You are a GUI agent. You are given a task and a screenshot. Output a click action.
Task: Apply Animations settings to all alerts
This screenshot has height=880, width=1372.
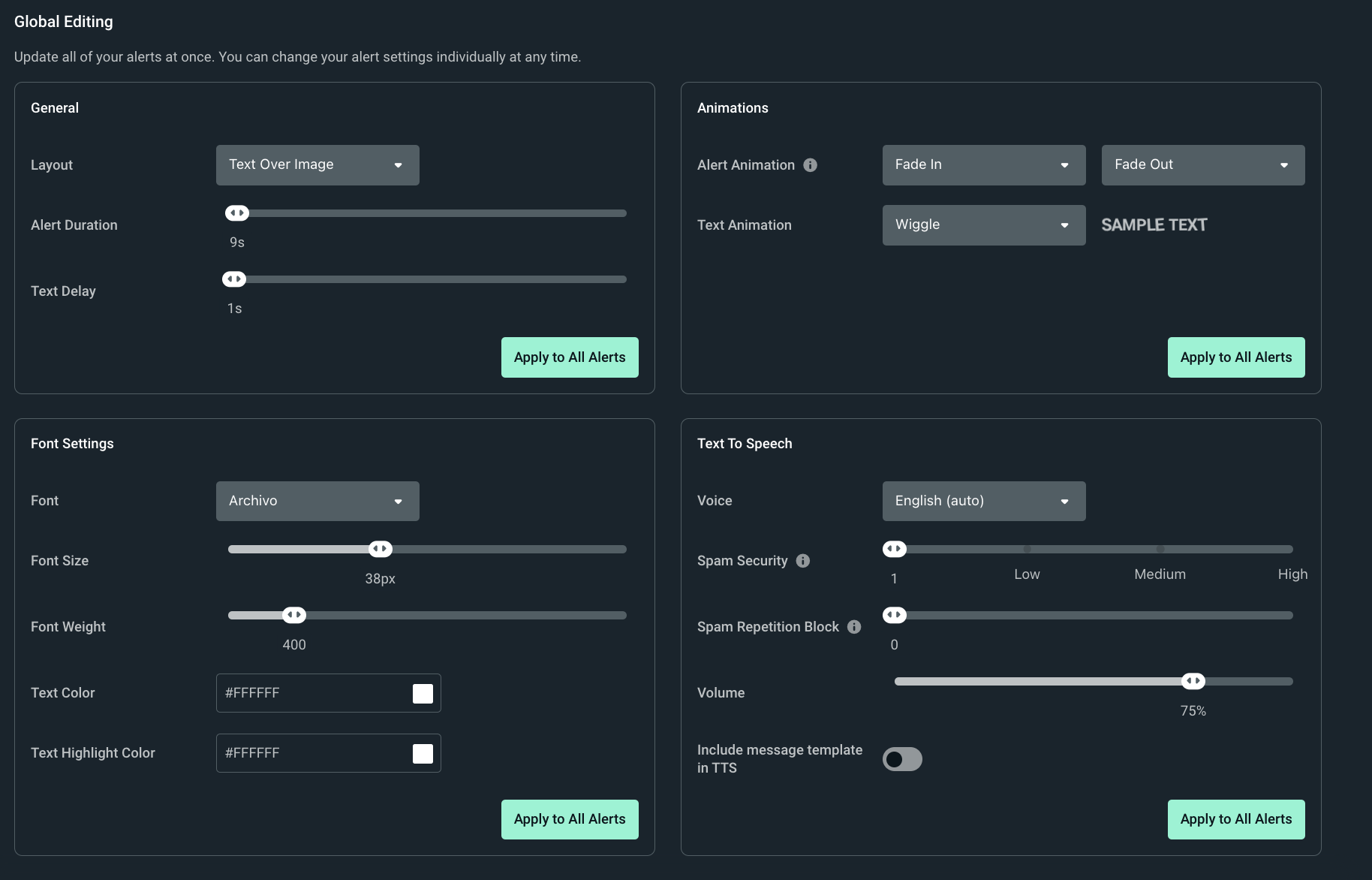(x=1235, y=357)
